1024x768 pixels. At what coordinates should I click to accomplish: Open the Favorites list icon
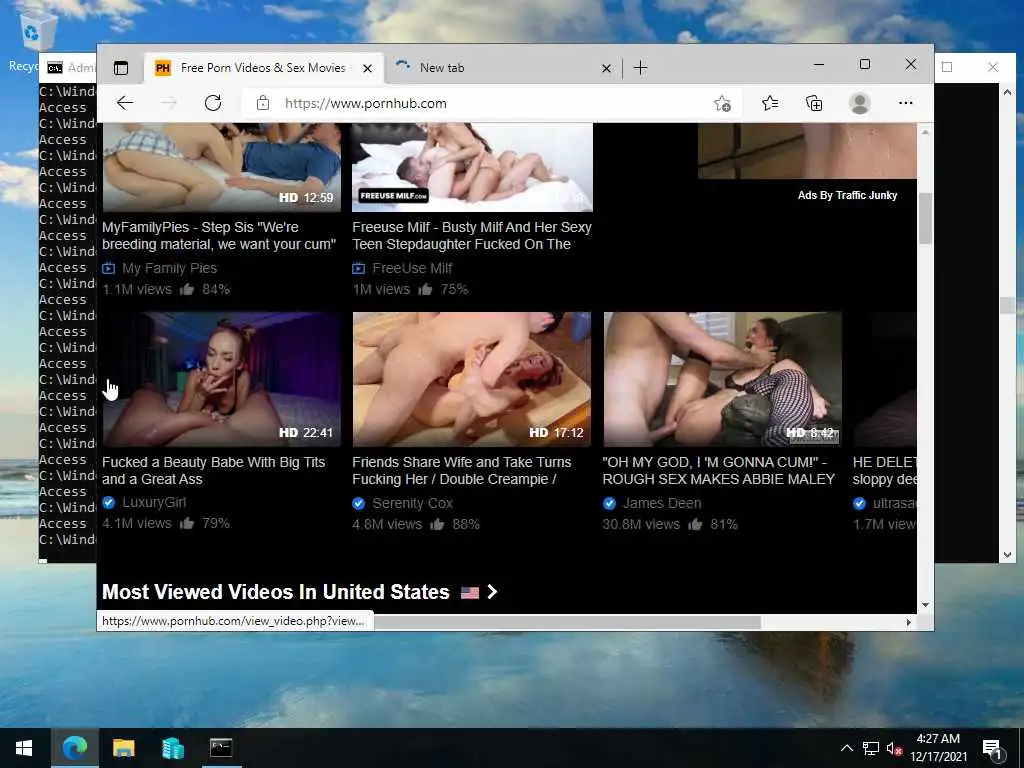(x=770, y=103)
